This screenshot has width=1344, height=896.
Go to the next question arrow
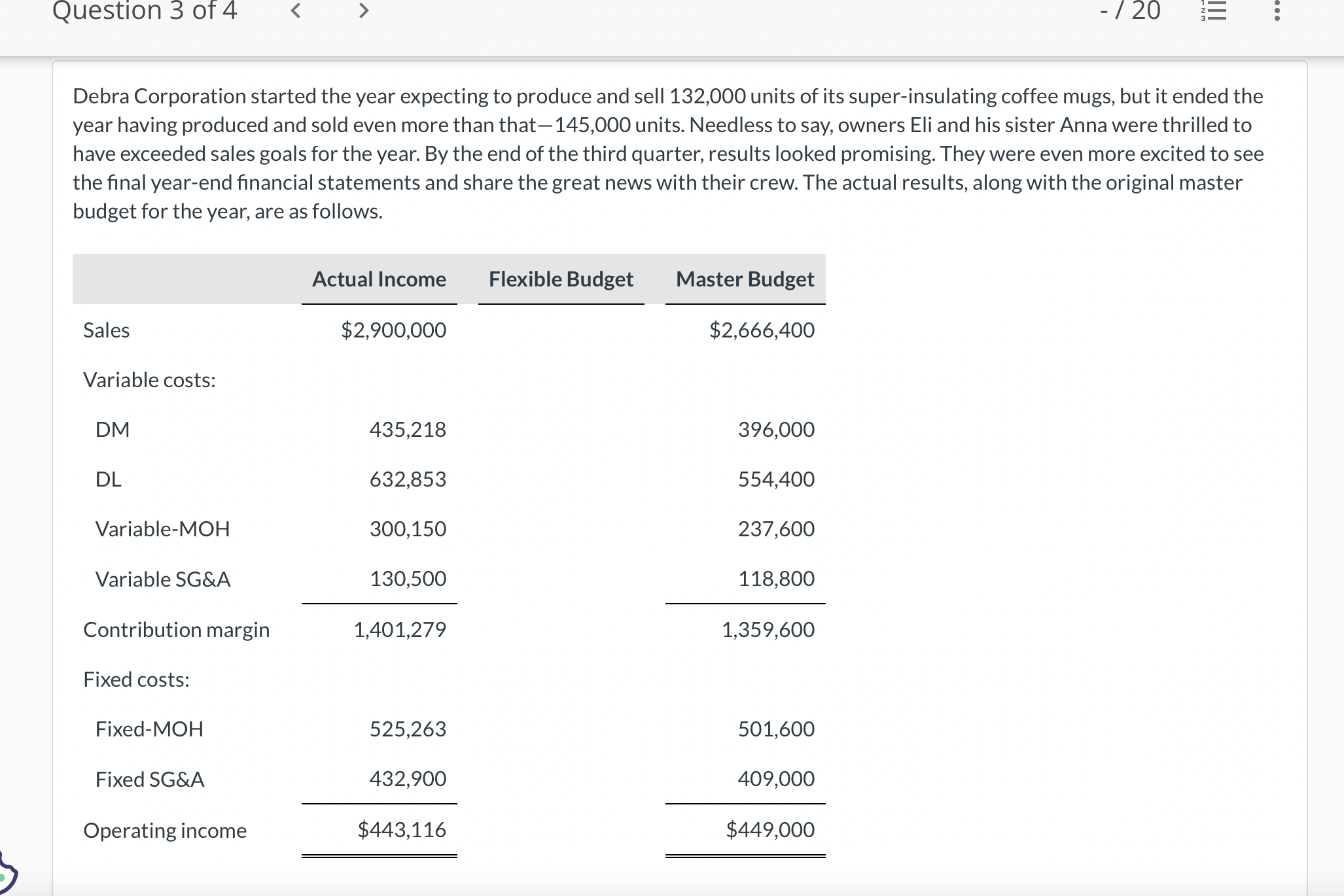click(364, 10)
